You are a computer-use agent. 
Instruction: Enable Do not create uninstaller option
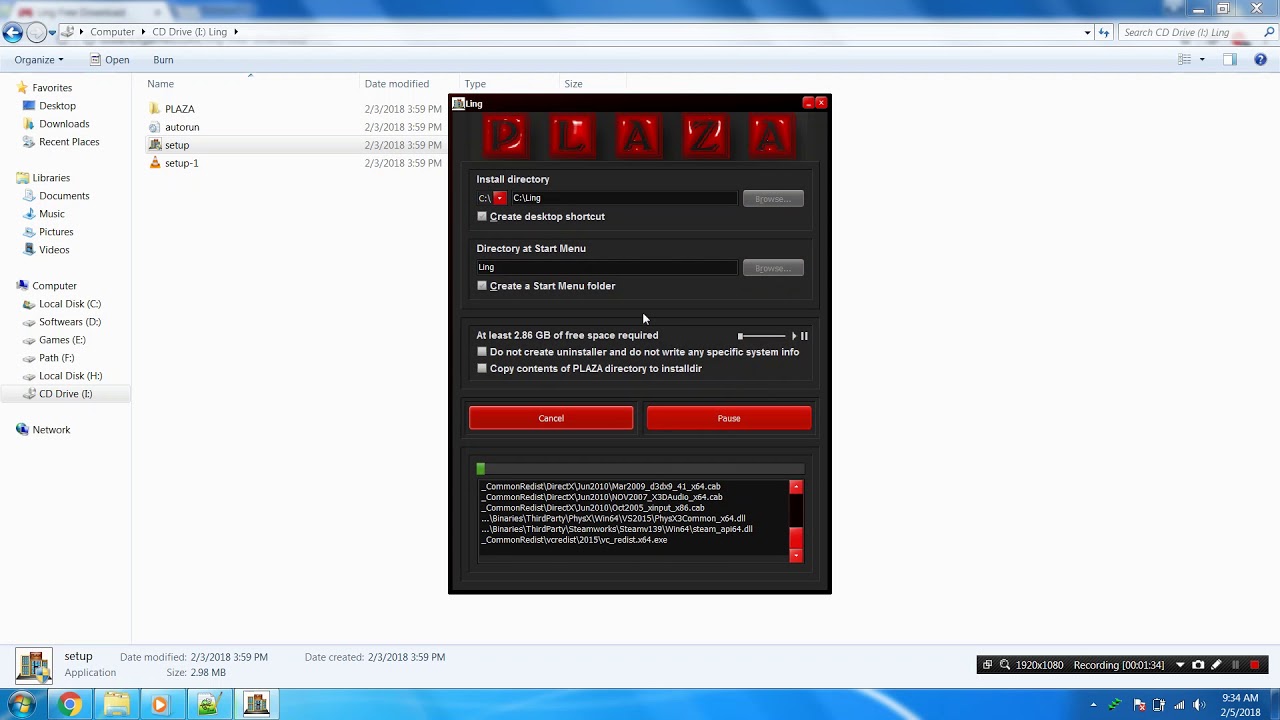click(x=482, y=352)
